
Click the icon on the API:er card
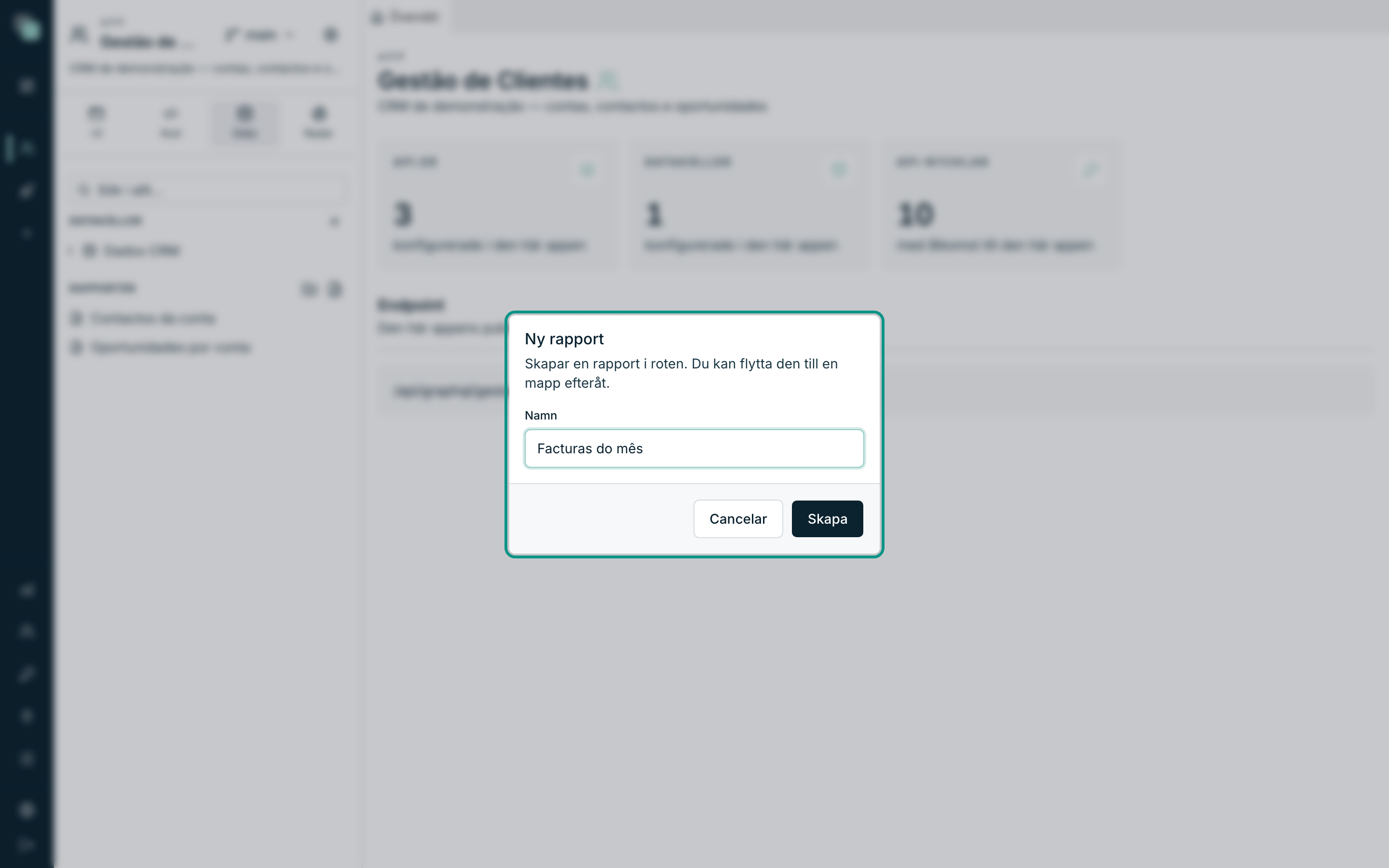pos(587,170)
